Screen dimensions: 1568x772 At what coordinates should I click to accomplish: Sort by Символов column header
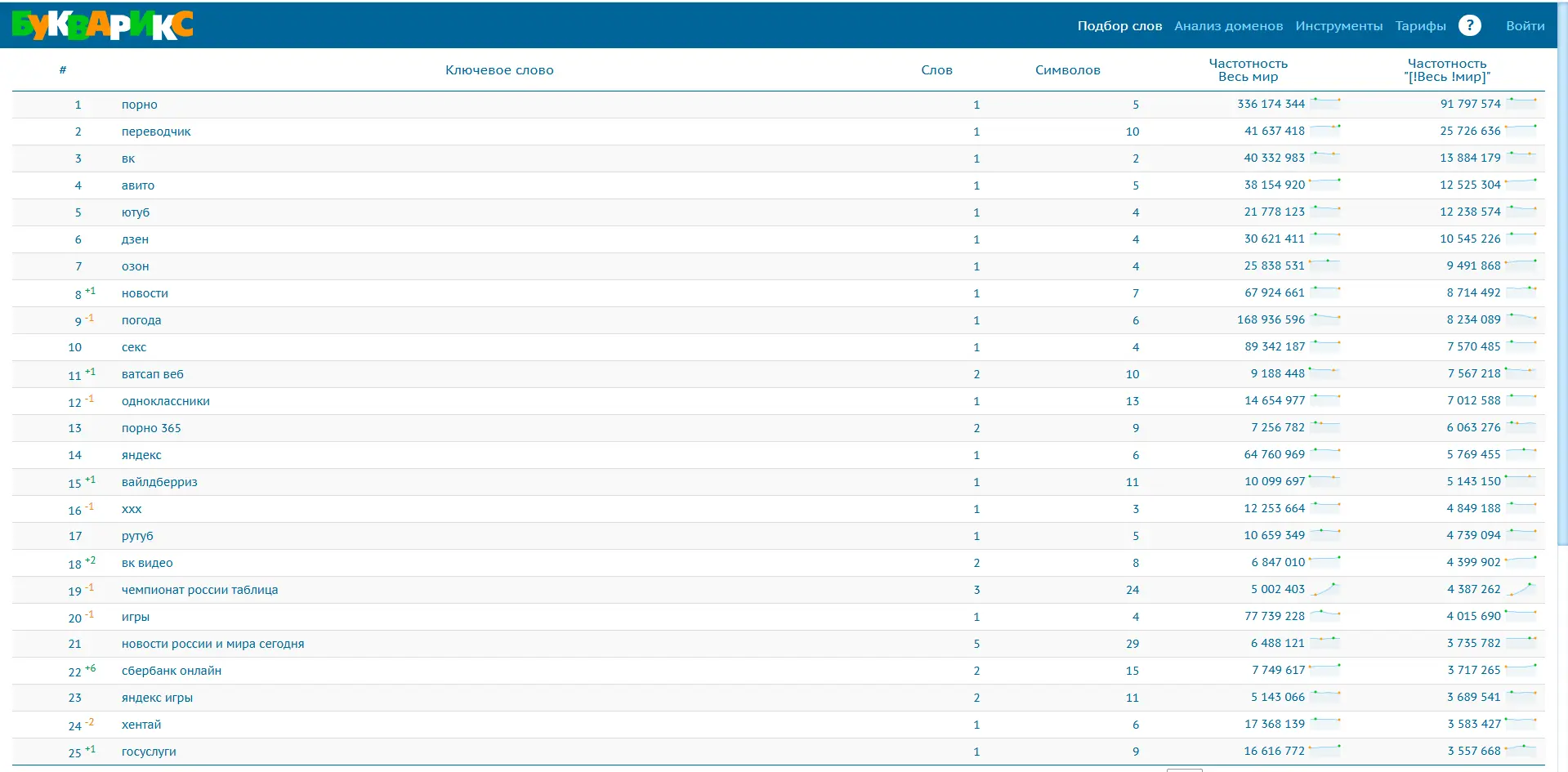point(1068,70)
